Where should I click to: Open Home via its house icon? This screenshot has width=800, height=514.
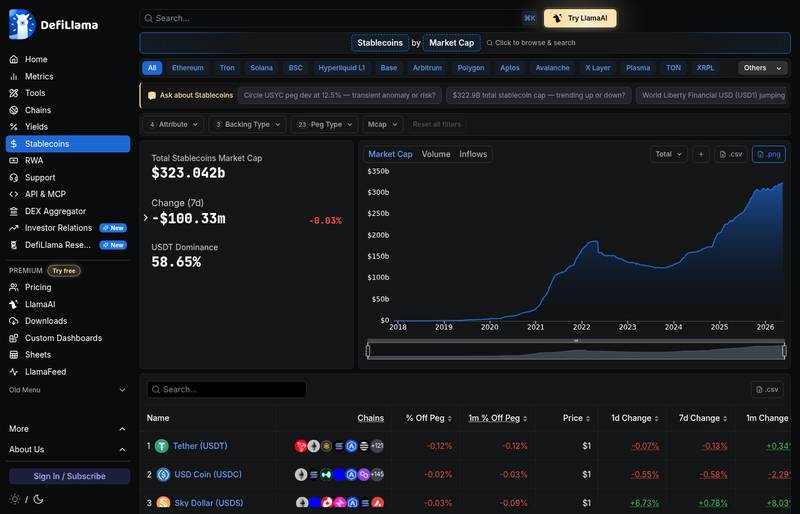click(14, 59)
